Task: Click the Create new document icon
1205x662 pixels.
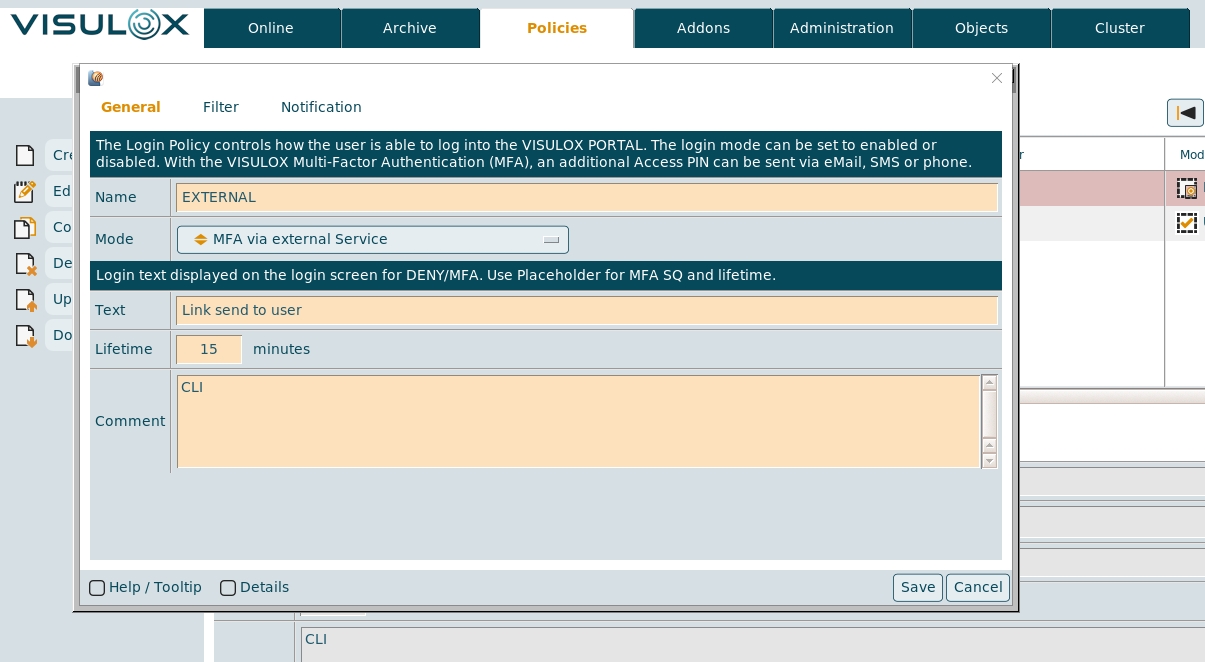Action: click(25, 155)
